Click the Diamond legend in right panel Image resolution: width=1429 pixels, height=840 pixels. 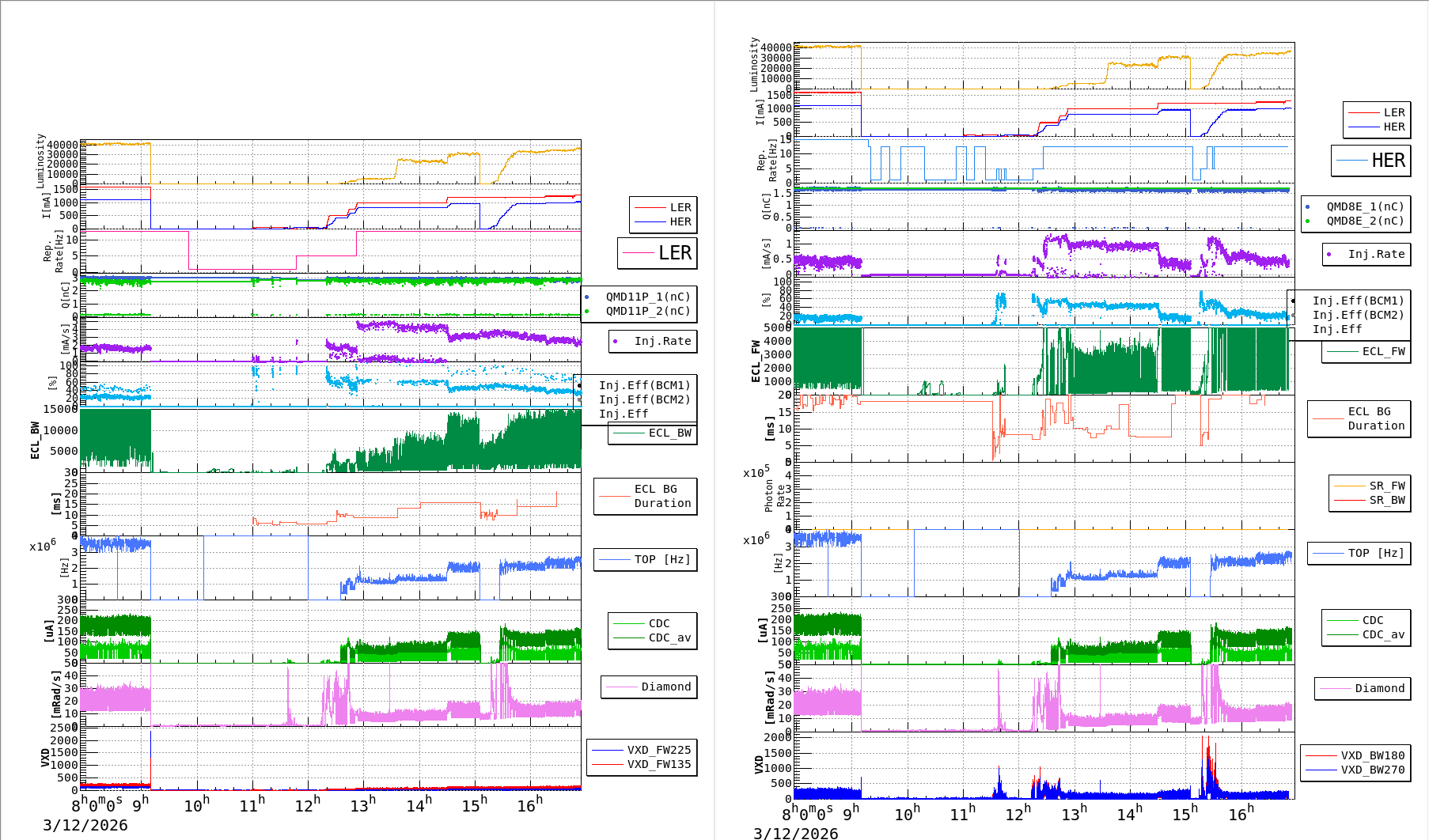(x=1379, y=688)
